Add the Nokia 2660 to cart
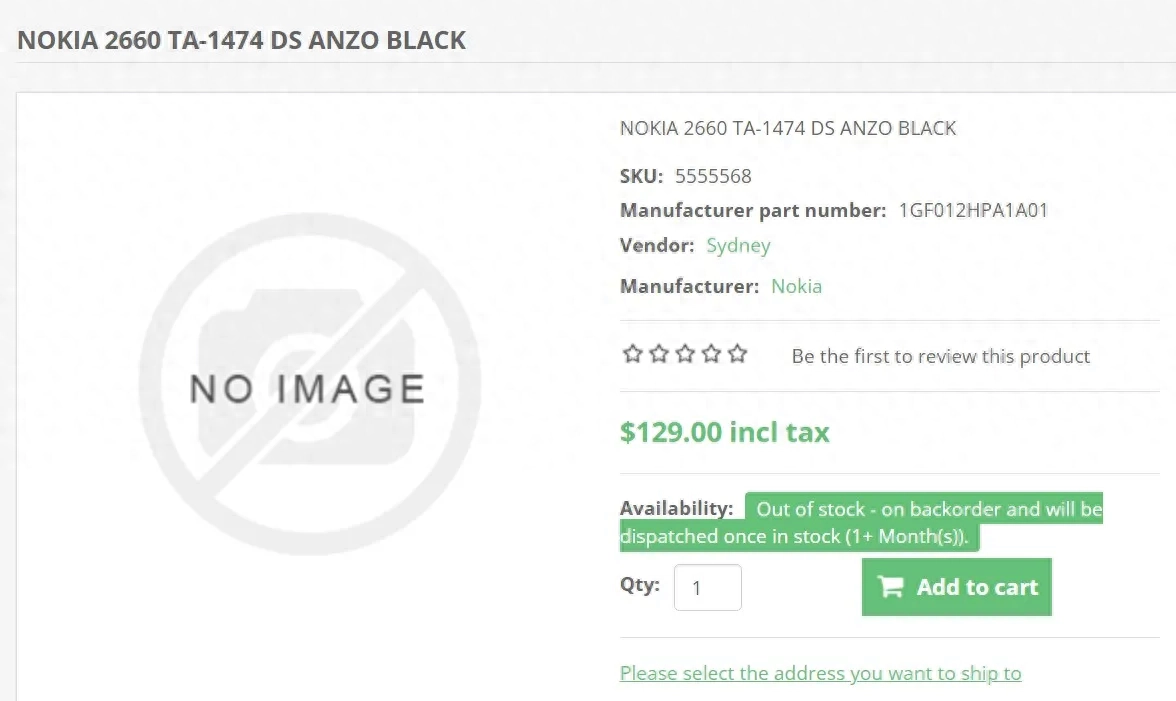 click(956, 587)
